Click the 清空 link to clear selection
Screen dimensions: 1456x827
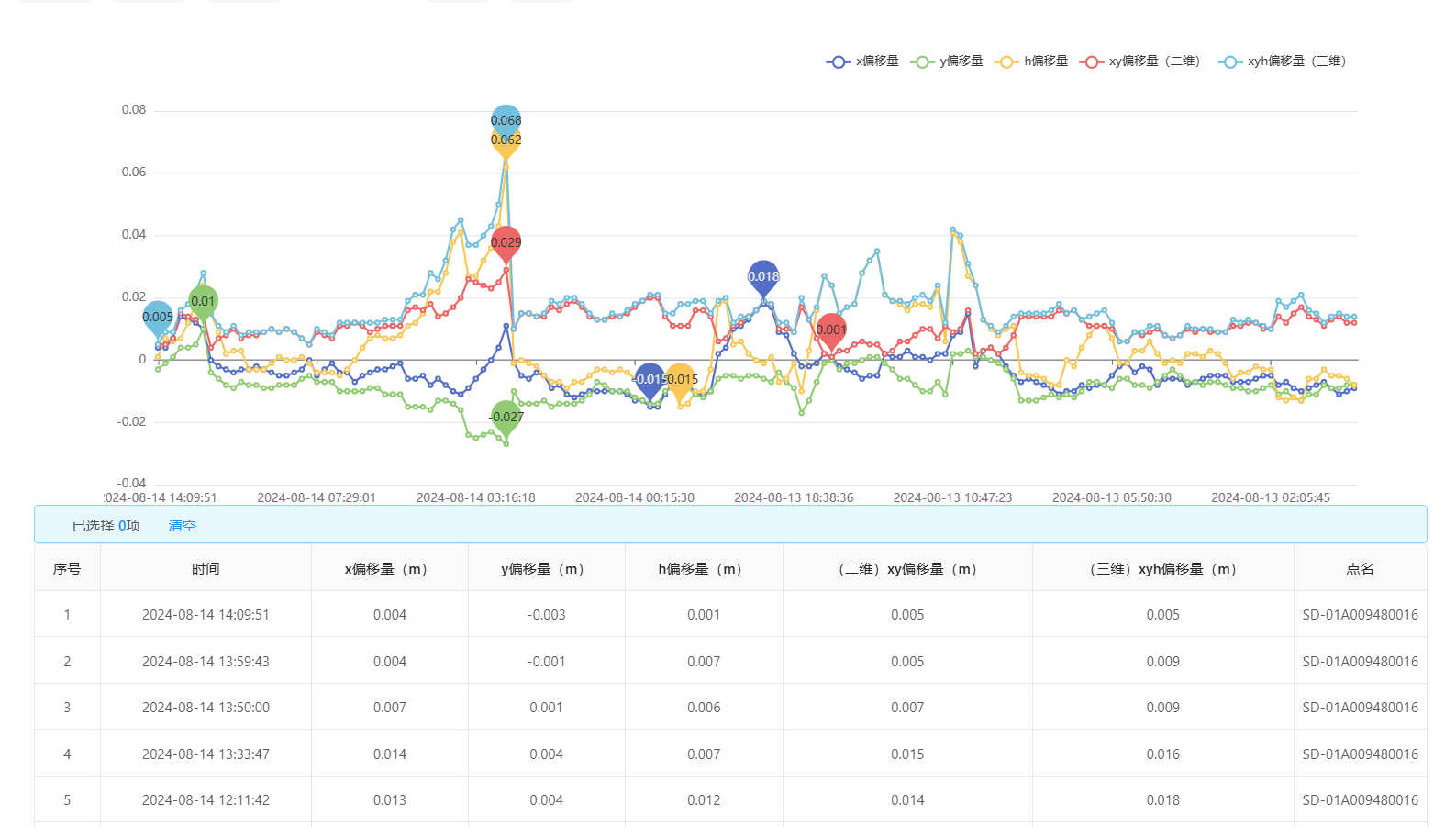(x=182, y=526)
